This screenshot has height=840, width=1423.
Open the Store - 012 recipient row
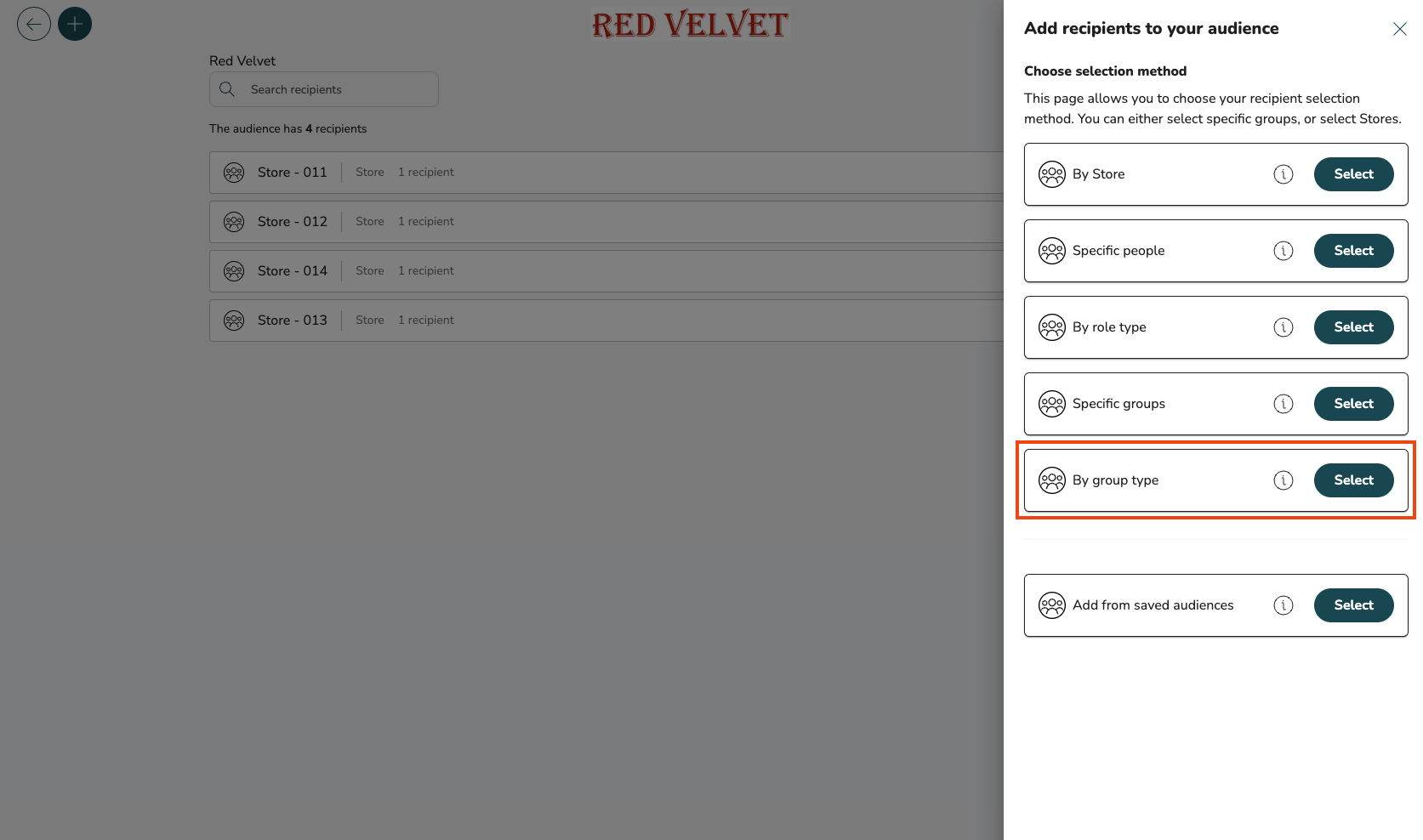click(595, 222)
